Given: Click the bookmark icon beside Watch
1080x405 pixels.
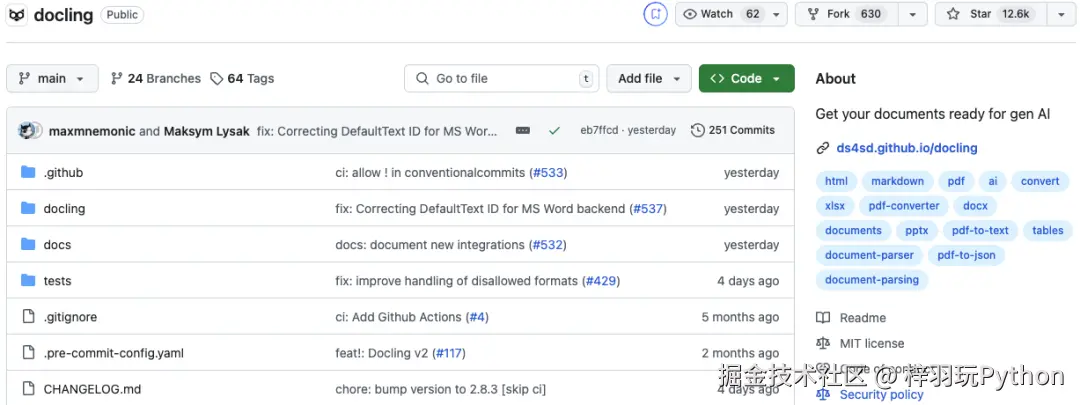Looking at the screenshot, I should (655, 14).
